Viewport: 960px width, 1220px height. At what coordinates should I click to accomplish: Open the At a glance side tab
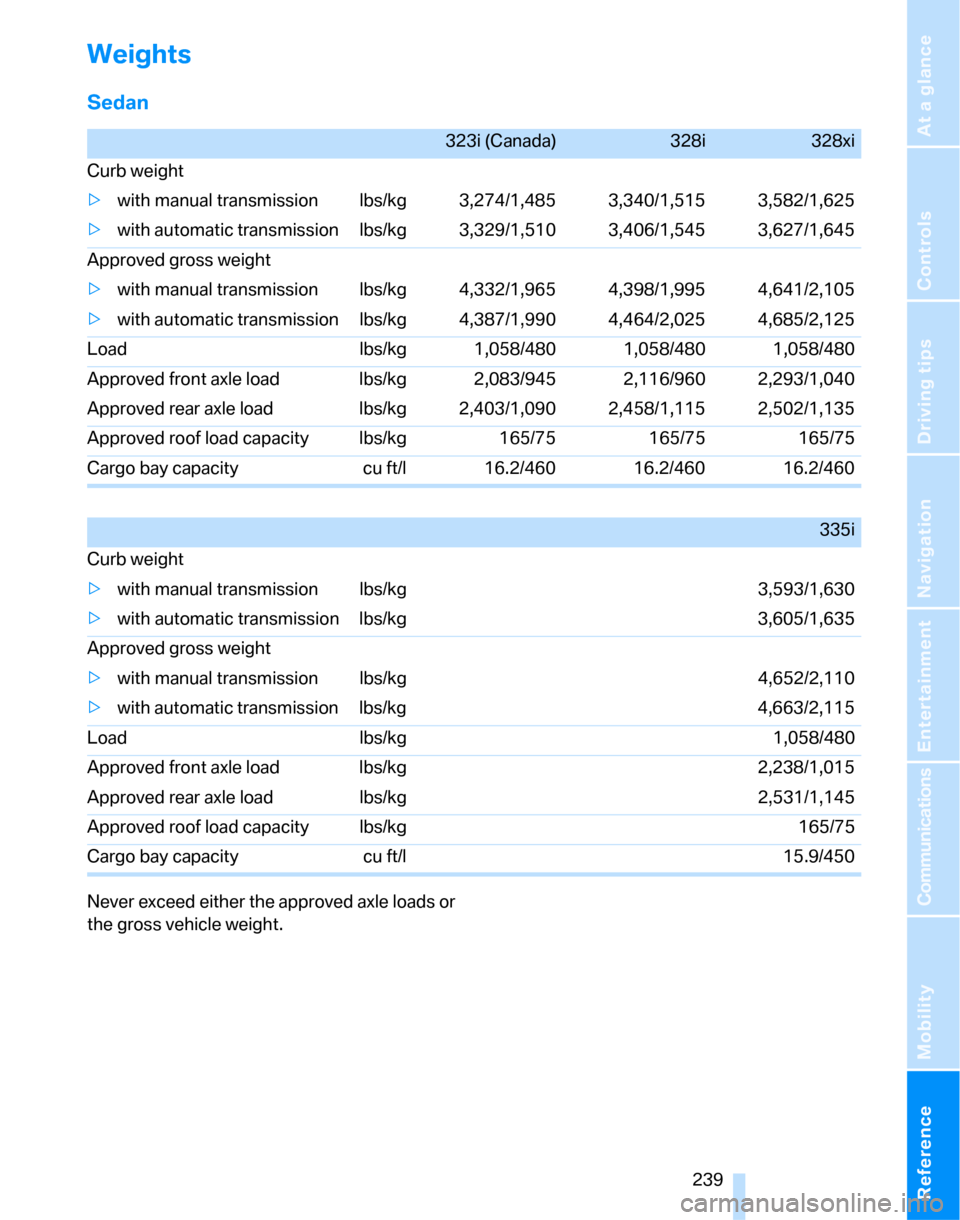(934, 74)
